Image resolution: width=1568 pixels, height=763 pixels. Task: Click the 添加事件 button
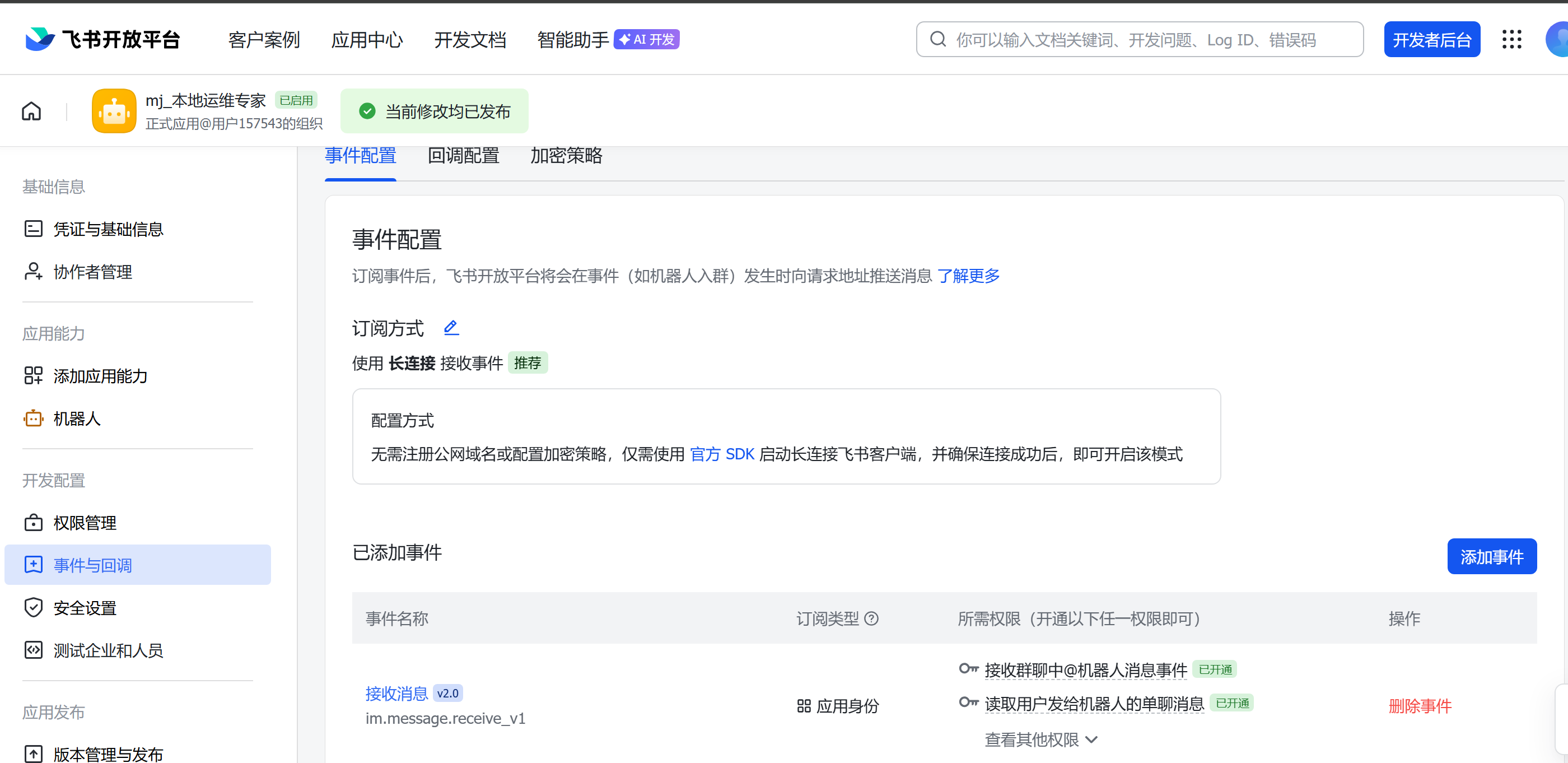pyautogui.click(x=1492, y=557)
